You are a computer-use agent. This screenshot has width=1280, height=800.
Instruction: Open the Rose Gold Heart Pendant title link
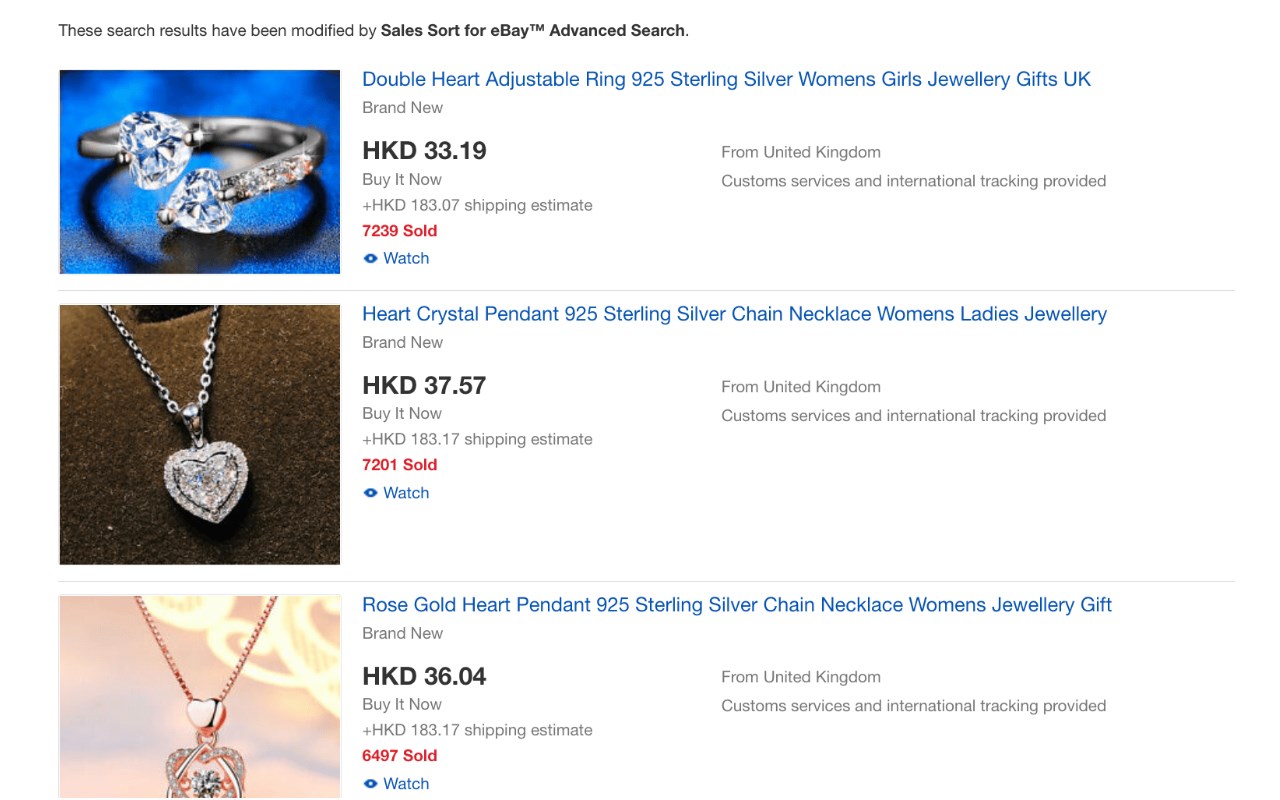pyautogui.click(x=737, y=605)
